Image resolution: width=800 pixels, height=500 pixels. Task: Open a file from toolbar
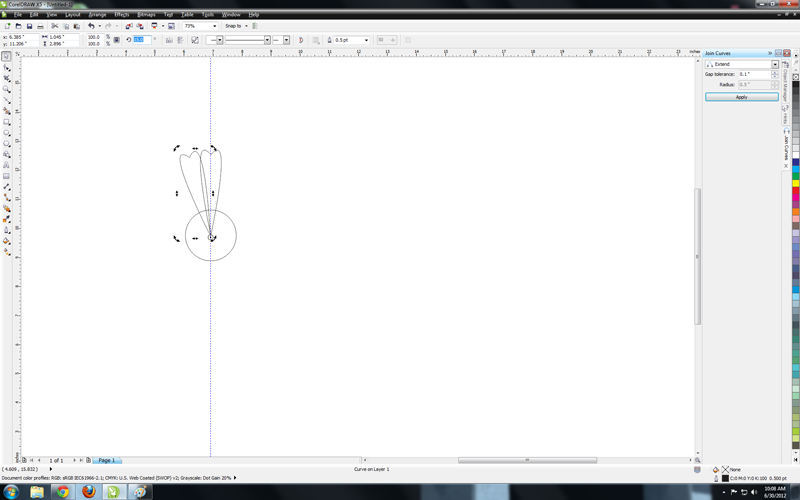18,26
